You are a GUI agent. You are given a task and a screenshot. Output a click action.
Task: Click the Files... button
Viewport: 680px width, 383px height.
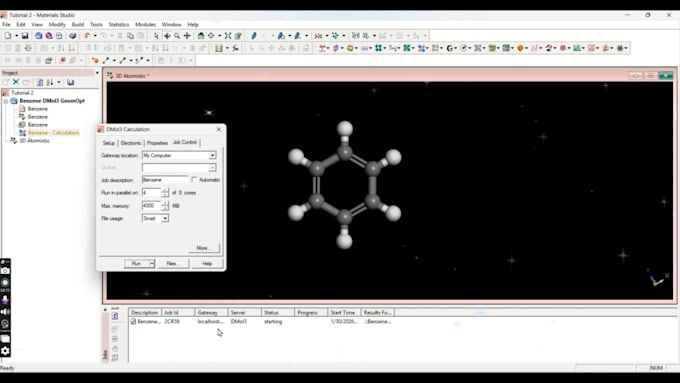pyautogui.click(x=173, y=263)
